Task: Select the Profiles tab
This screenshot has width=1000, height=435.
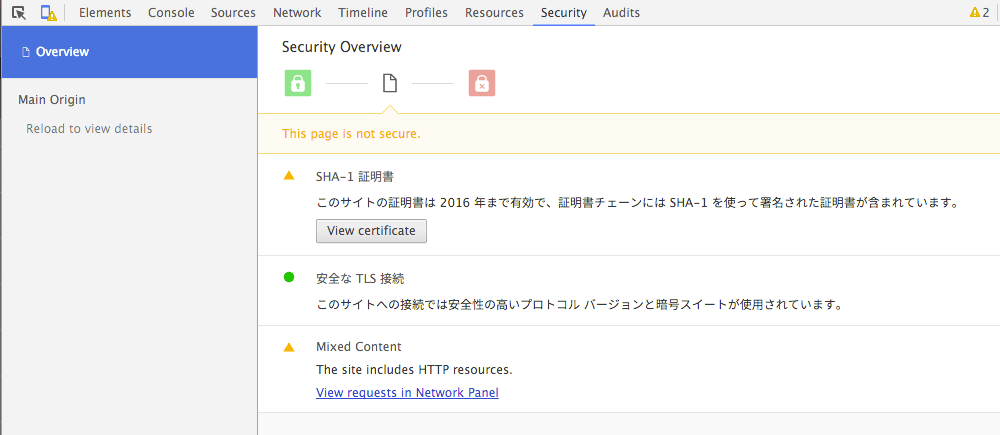Action: point(427,13)
